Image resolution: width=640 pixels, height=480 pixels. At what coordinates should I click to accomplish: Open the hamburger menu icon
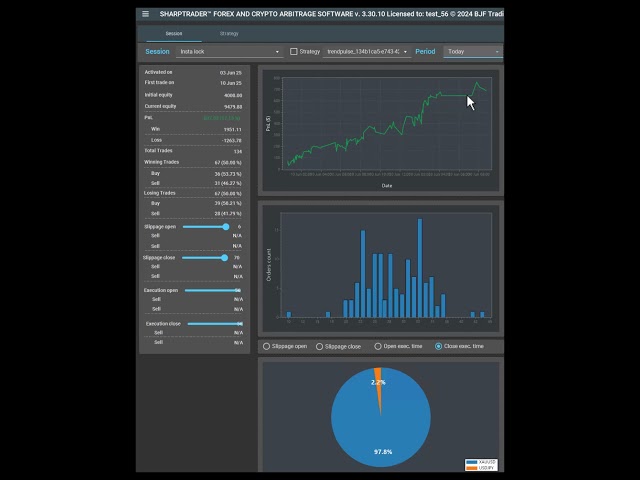coord(145,14)
